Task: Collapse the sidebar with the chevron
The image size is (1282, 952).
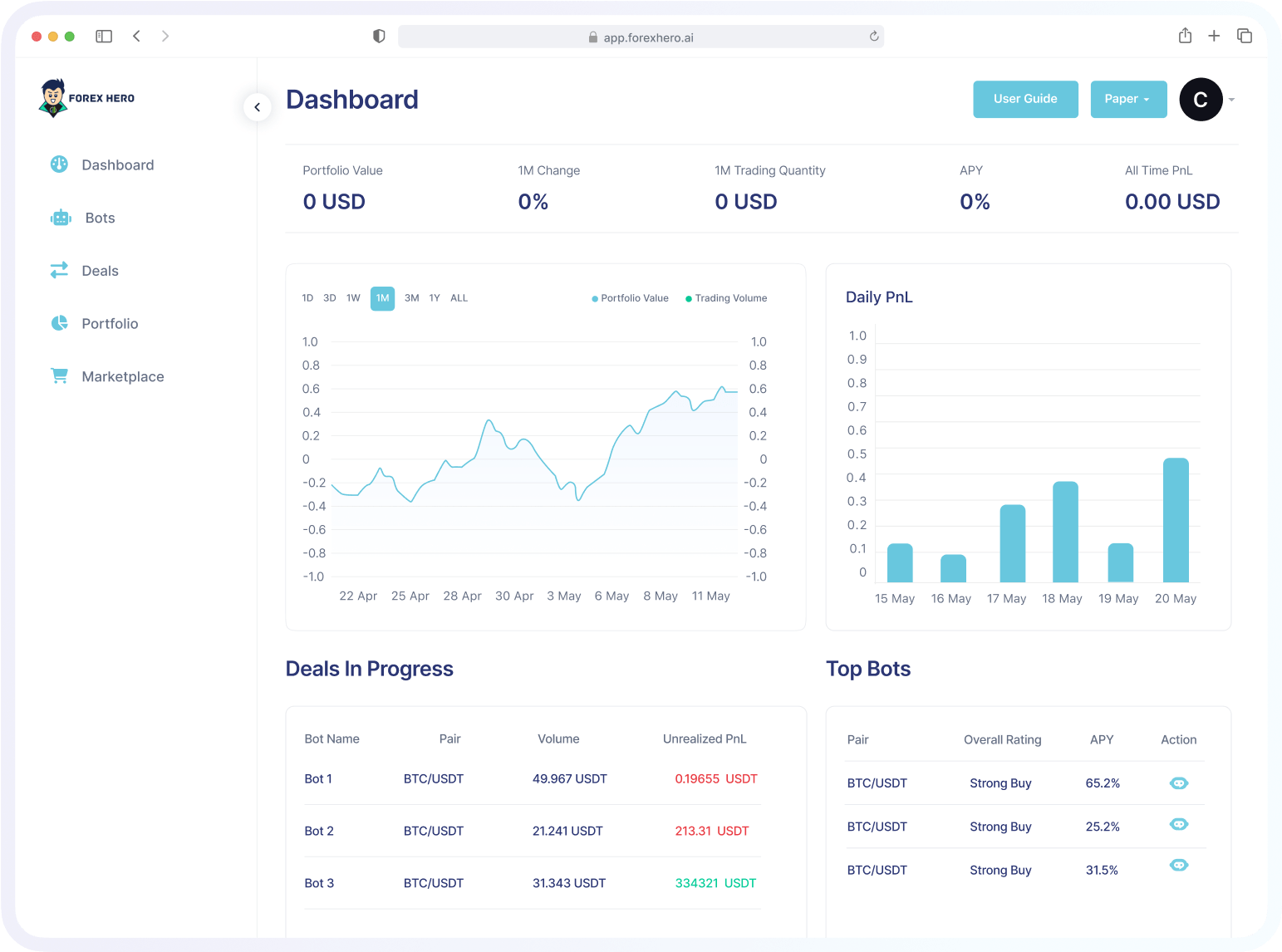Action: (x=257, y=106)
